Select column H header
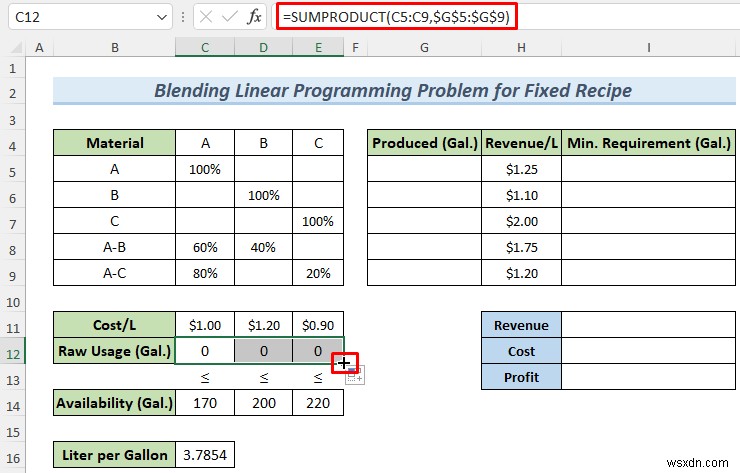Image resolution: width=740 pixels, height=473 pixels. (521, 48)
